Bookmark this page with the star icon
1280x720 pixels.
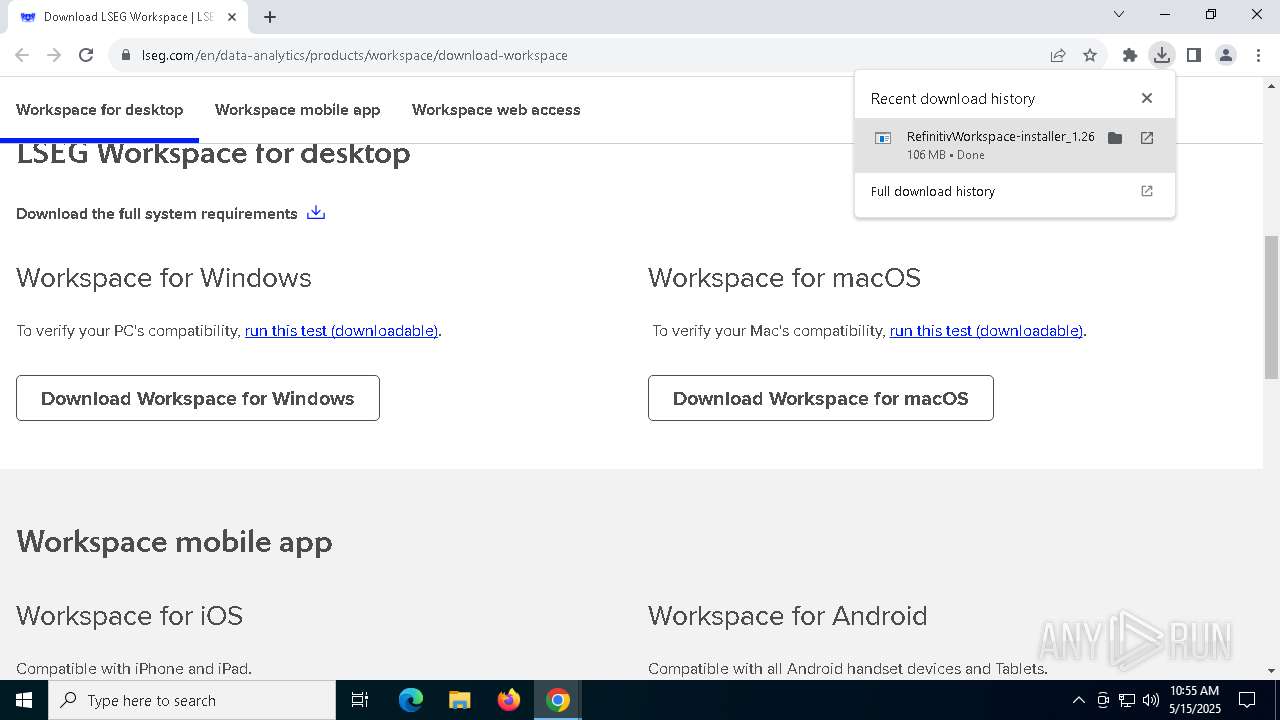pyautogui.click(x=1090, y=55)
